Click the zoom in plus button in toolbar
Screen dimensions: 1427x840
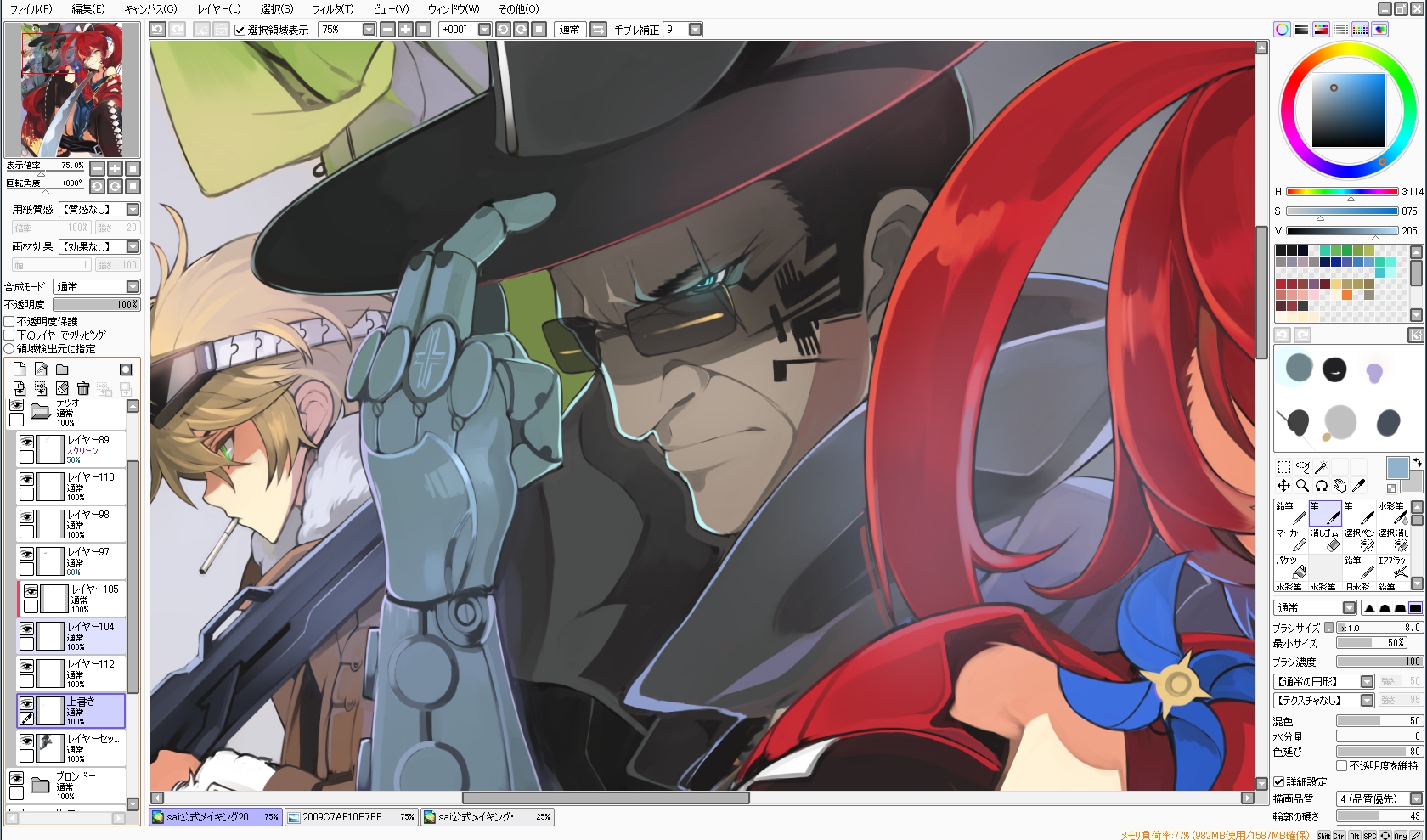pos(405,30)
